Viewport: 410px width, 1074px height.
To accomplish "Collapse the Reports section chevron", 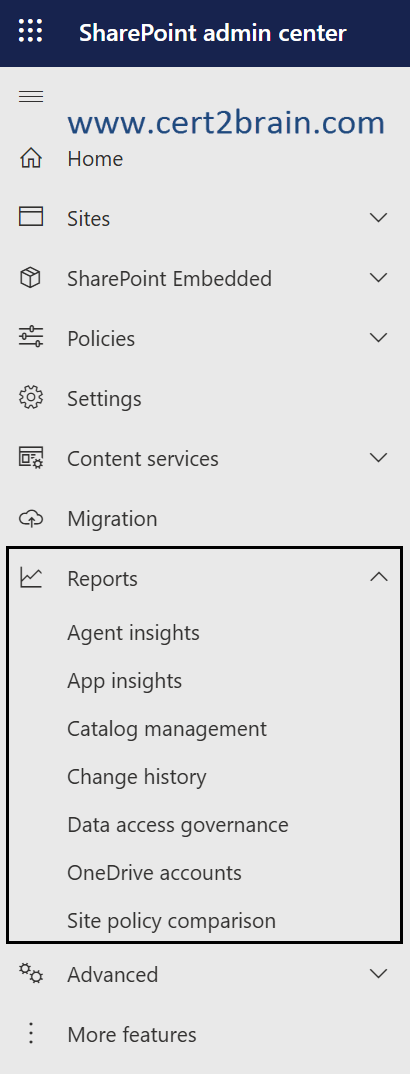I will (379, 577).
